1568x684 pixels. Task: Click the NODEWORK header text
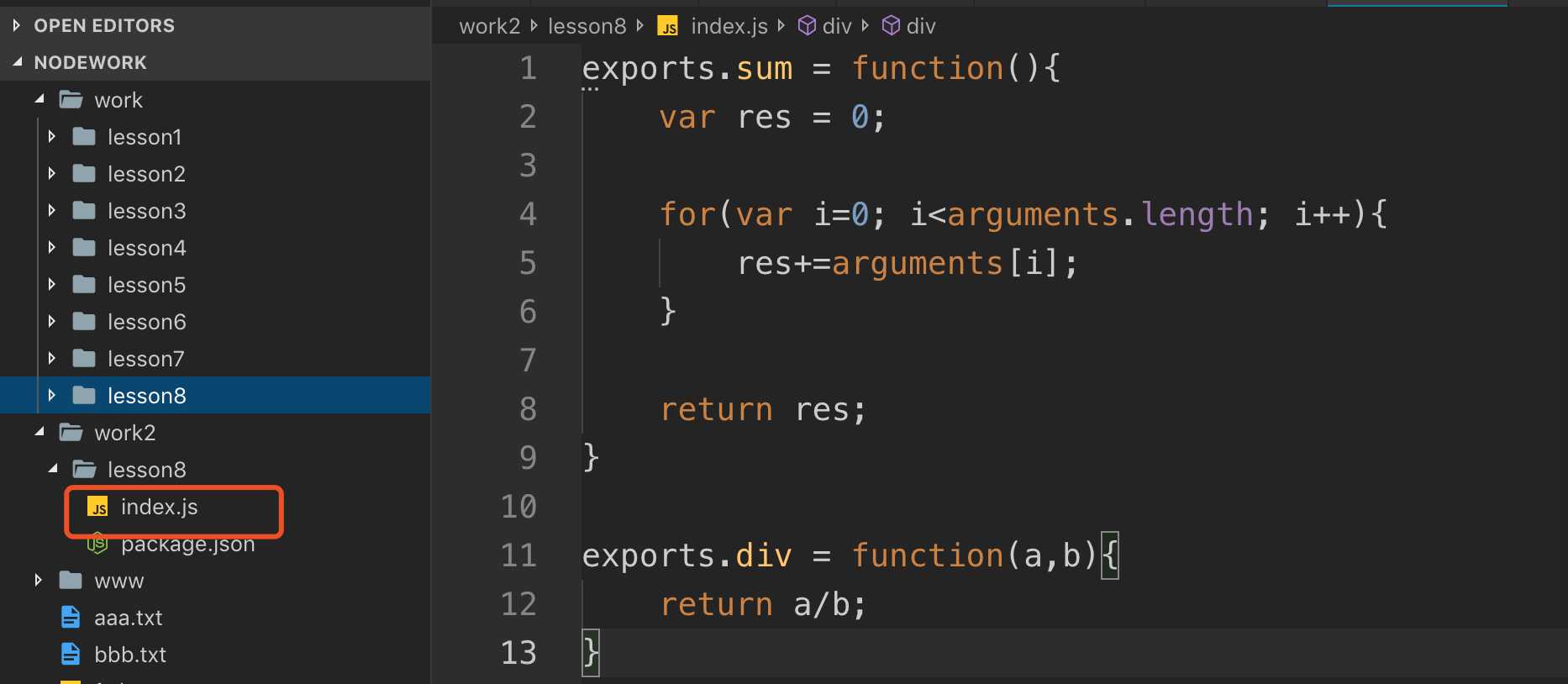click(x=91, y=63)
